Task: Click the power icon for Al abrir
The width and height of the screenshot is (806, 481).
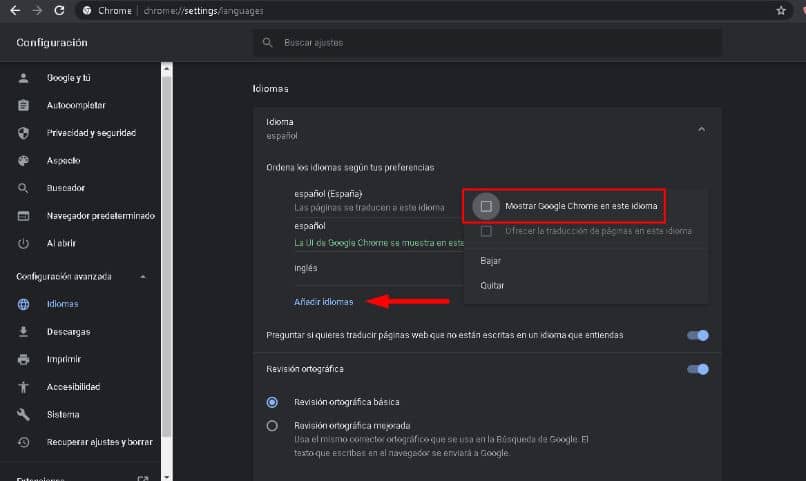Action: 23,243
